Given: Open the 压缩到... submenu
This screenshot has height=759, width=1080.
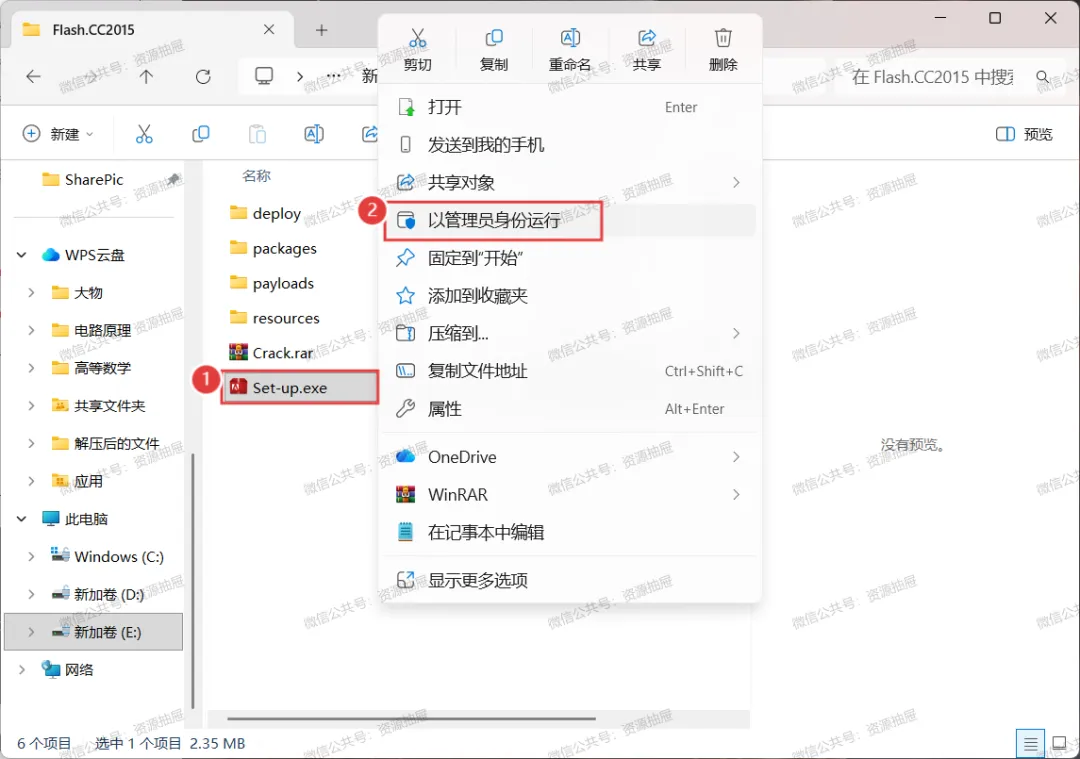Looking at the screenshot, I should 570,334.
